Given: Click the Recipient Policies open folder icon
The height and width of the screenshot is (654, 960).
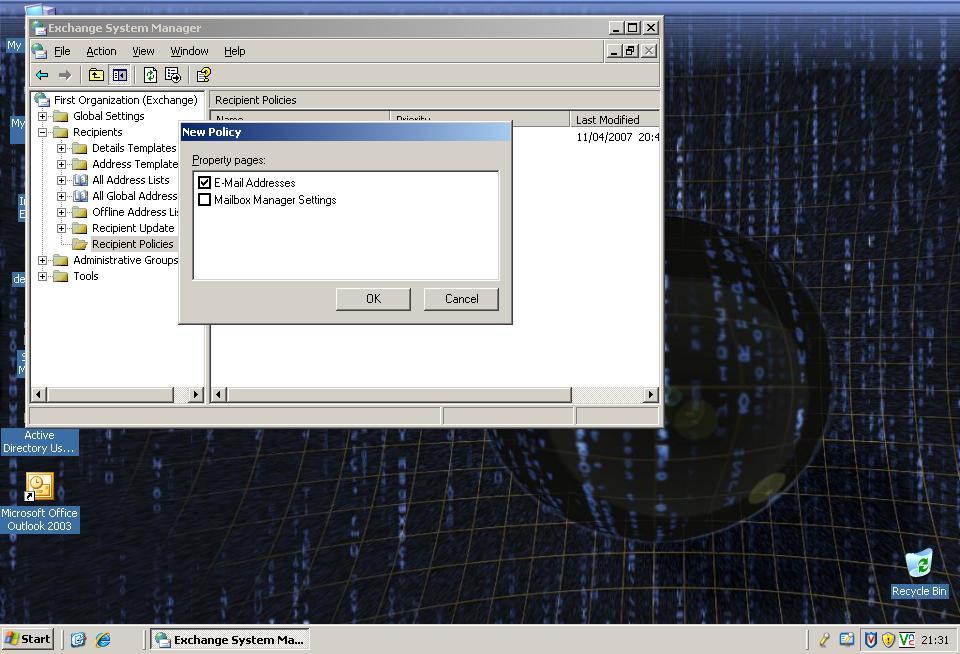Looking at the screenshot, I should coord(80,244).
